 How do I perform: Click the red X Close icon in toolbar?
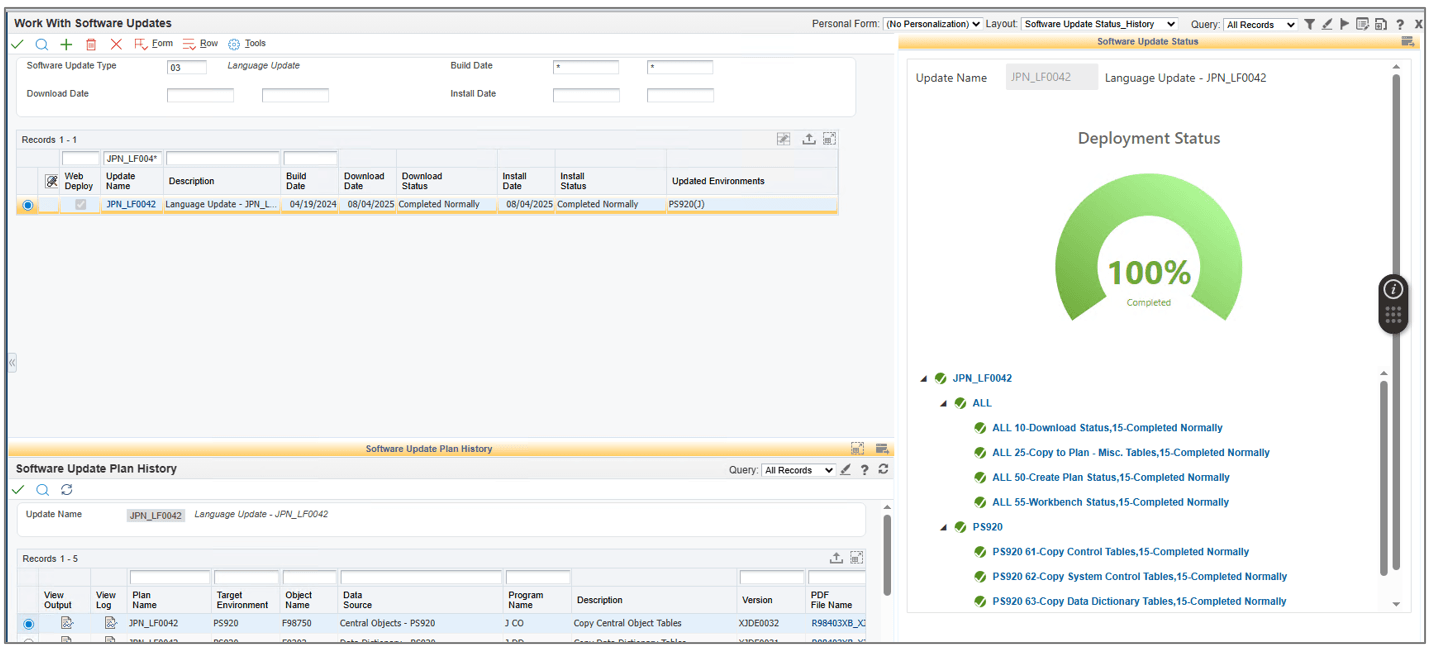116,44
